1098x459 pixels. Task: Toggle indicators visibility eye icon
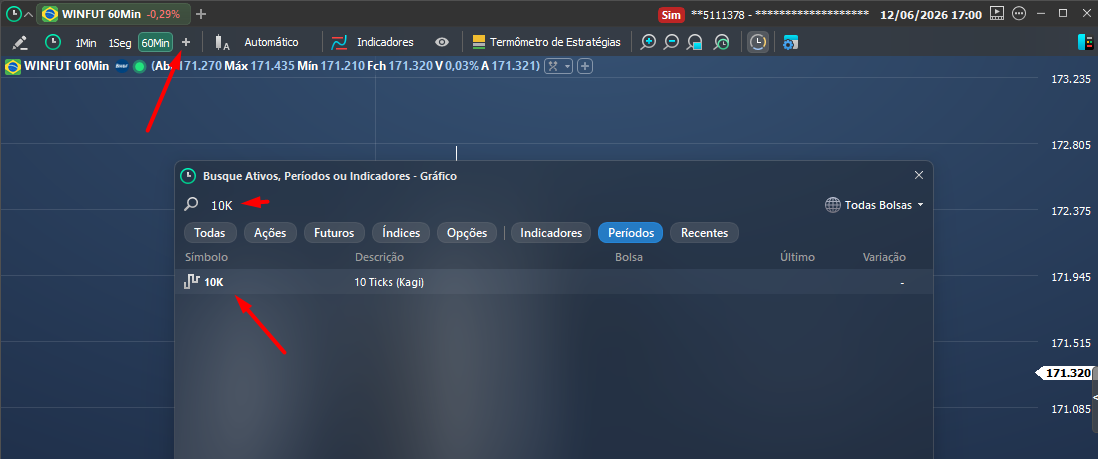pyautogui.click(x=441, y=42)
